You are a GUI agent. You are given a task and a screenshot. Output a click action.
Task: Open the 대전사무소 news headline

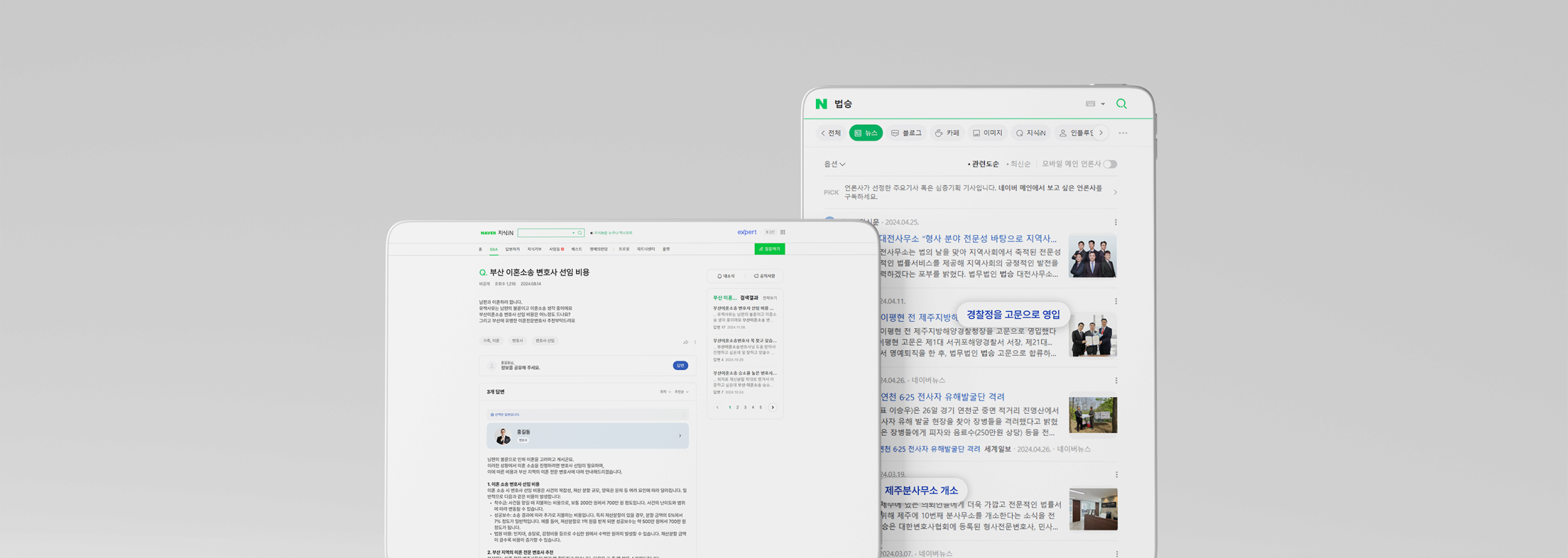point(968,238)
